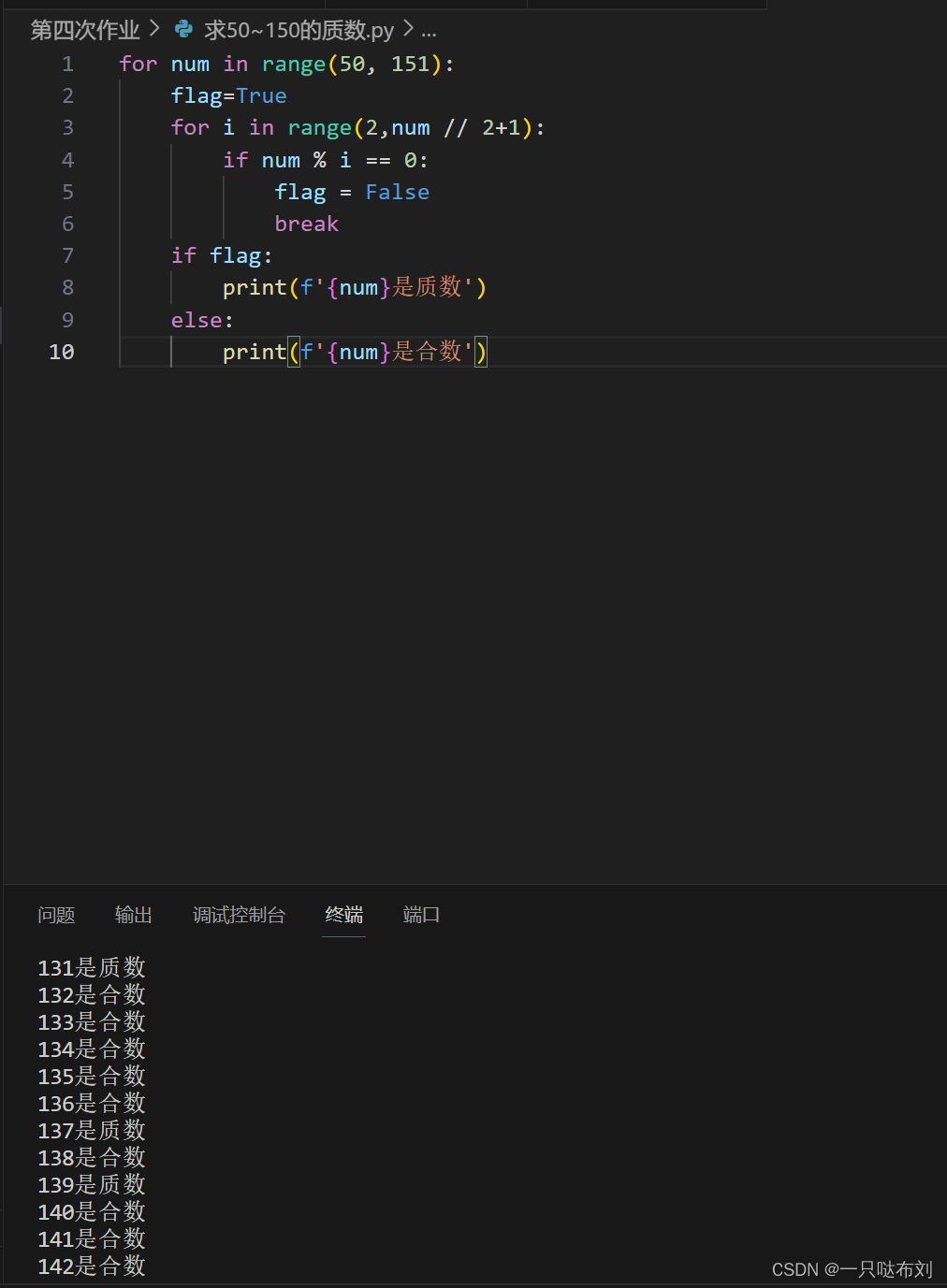
Task: Open the 调试控制台 panel tab
Action: (240, 915)
